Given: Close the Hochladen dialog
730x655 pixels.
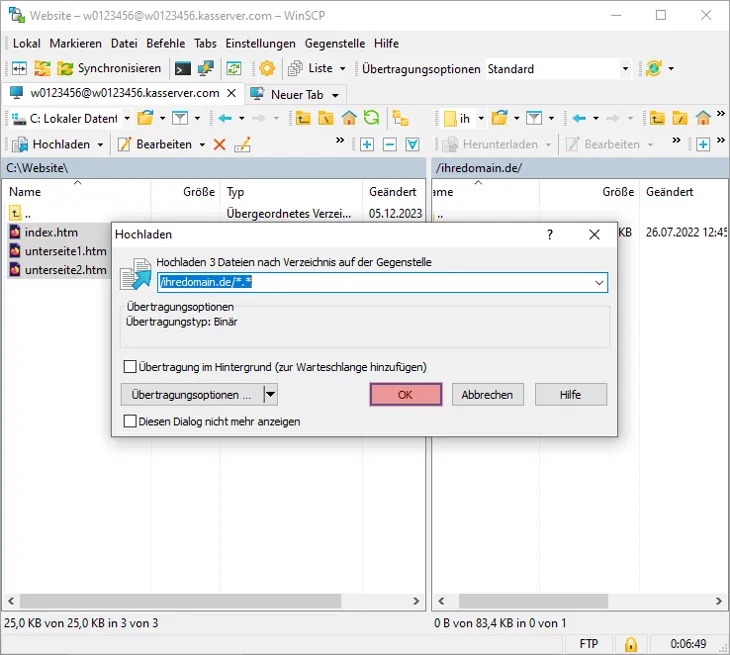Looking at the screenshot, I should (594, 235).
